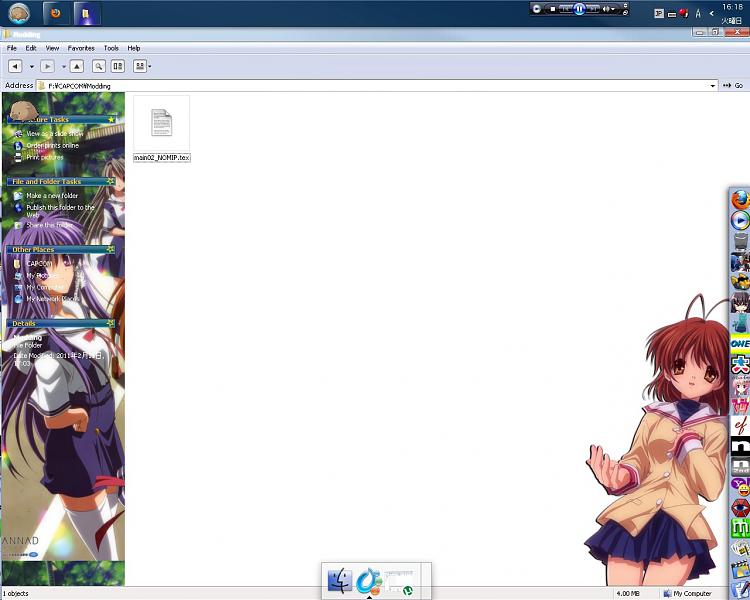Open My Computer in Other Places
Viewport: 750px width, 600px height.
(x=45, y=287)
